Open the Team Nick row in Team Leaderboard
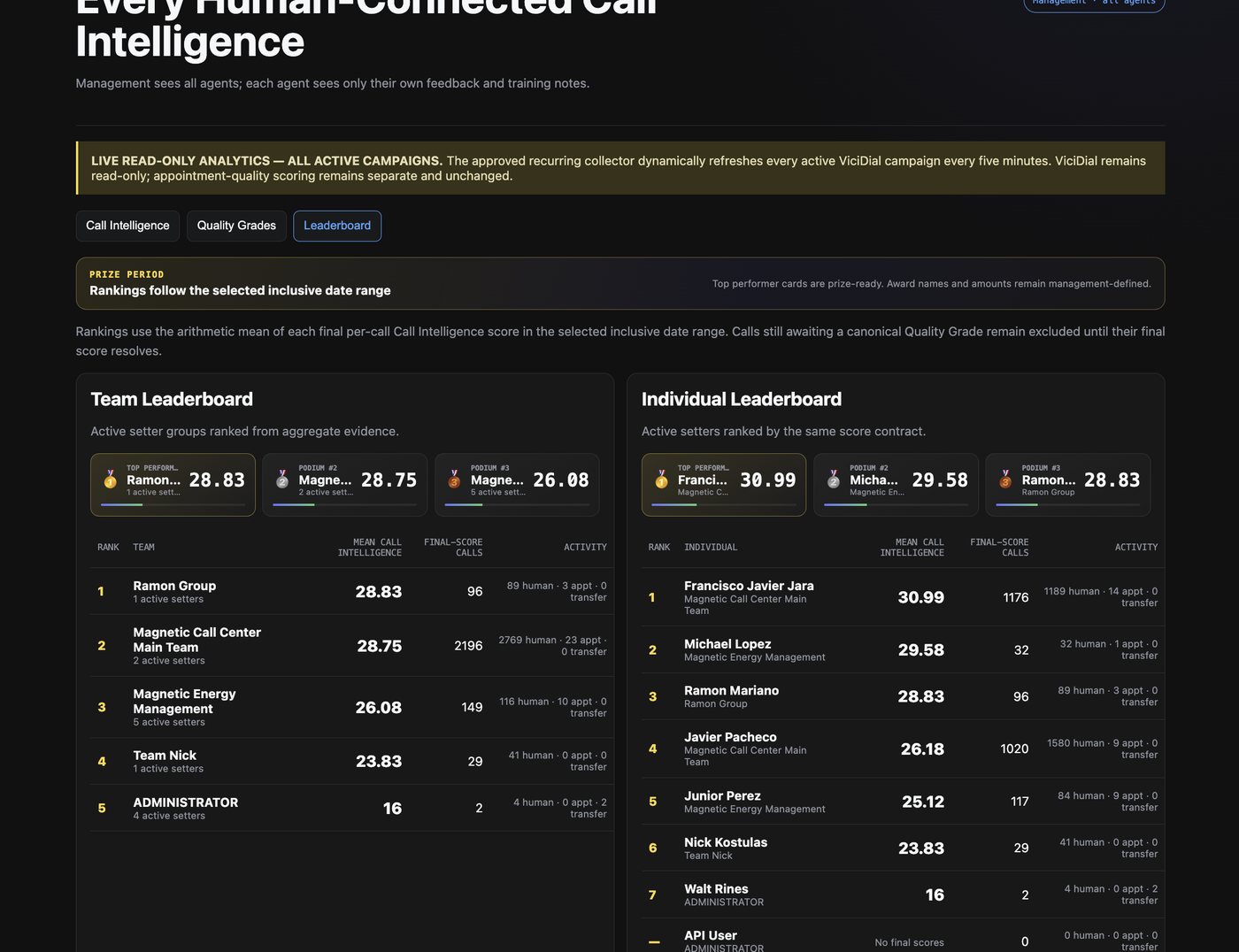 pyautogui.click(x=165, y=755)
